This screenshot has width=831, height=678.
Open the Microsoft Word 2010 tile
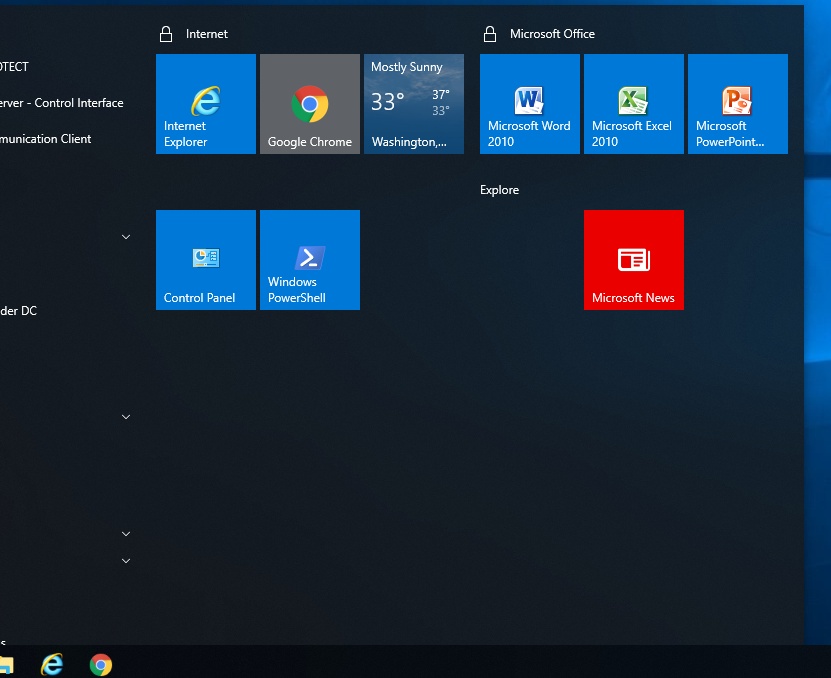[x=529, y=104]
